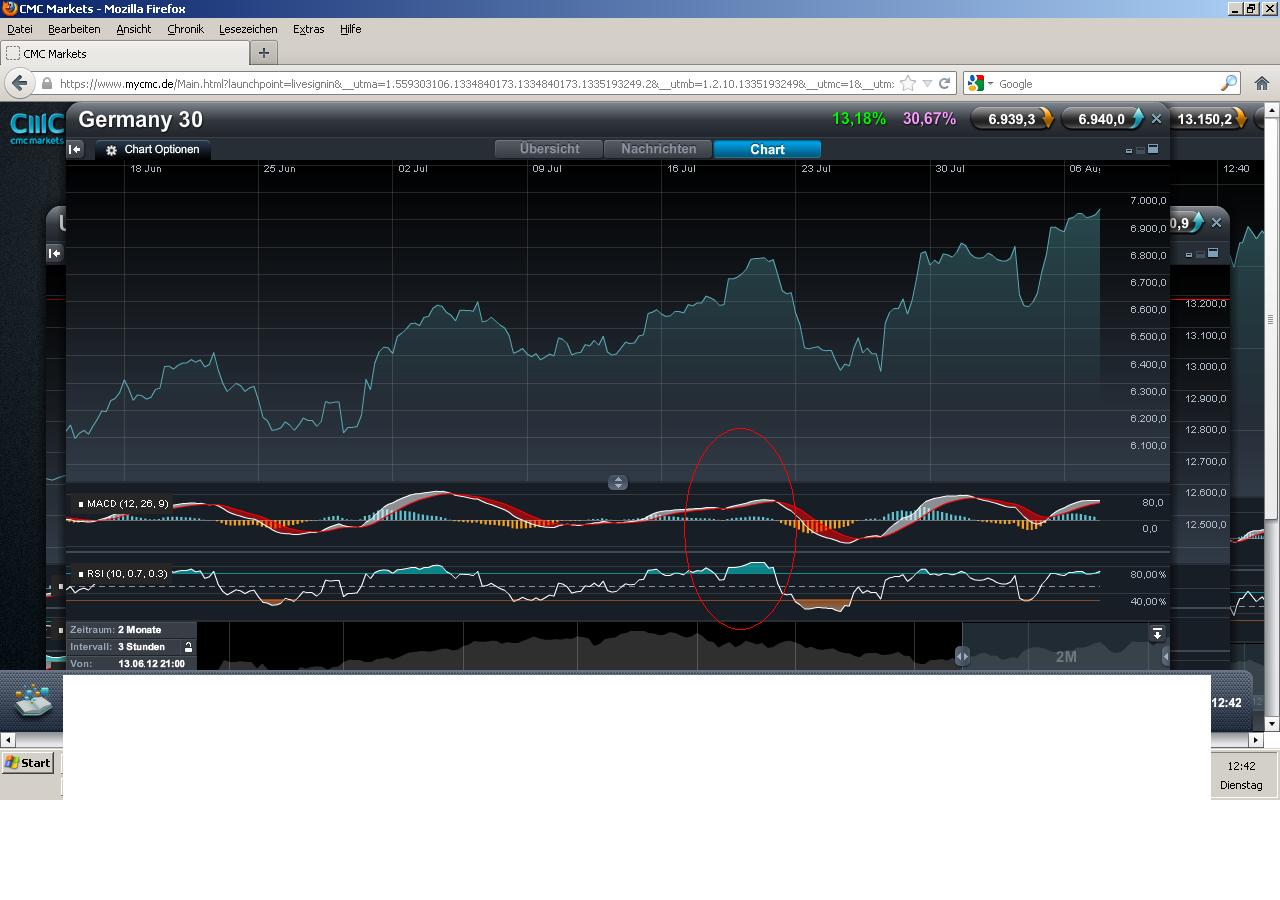Collapse the side panel in the background chart window
The height and width of the screenshot is (900, 1280).
click(x=55, y=253)
